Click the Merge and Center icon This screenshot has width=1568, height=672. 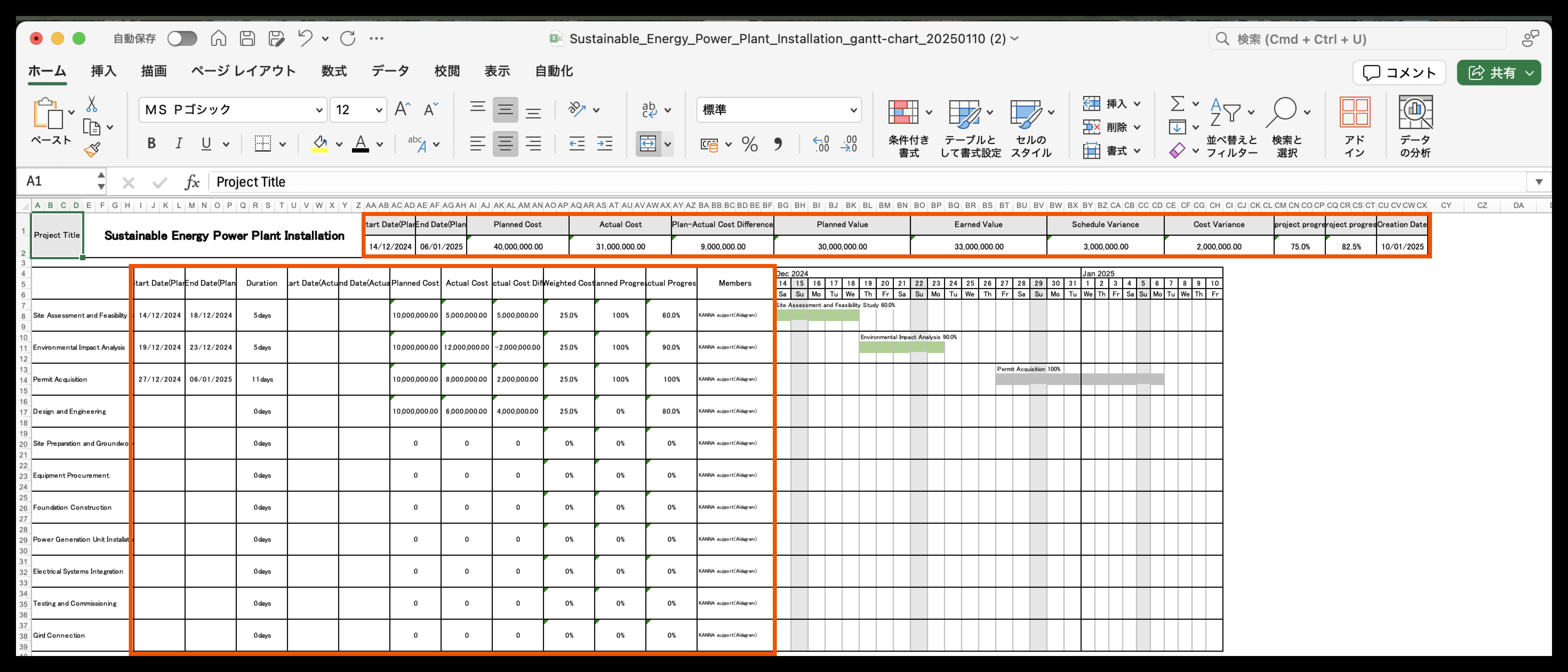point(648,144)
